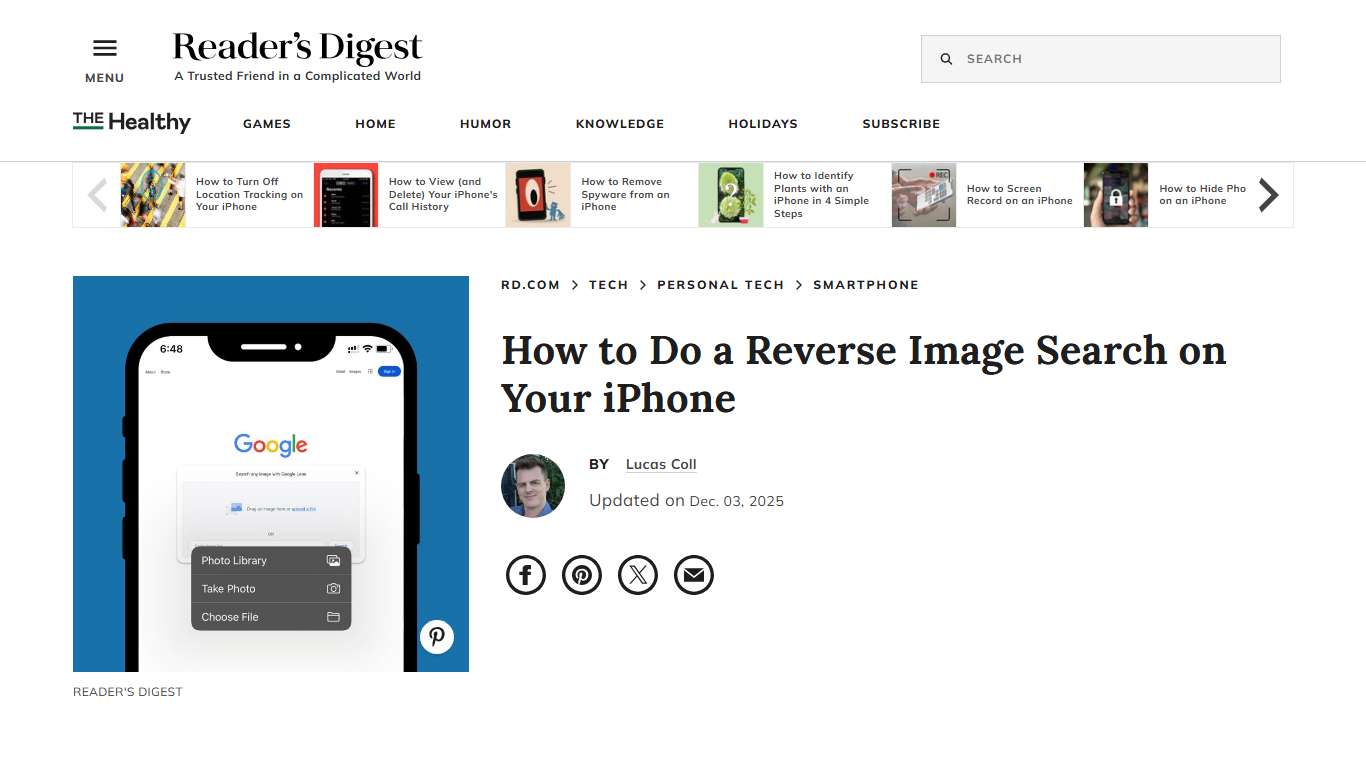Open the KNOWLEDGE menu
Screen dimensions: 1366x768
(x=619, y=123)
